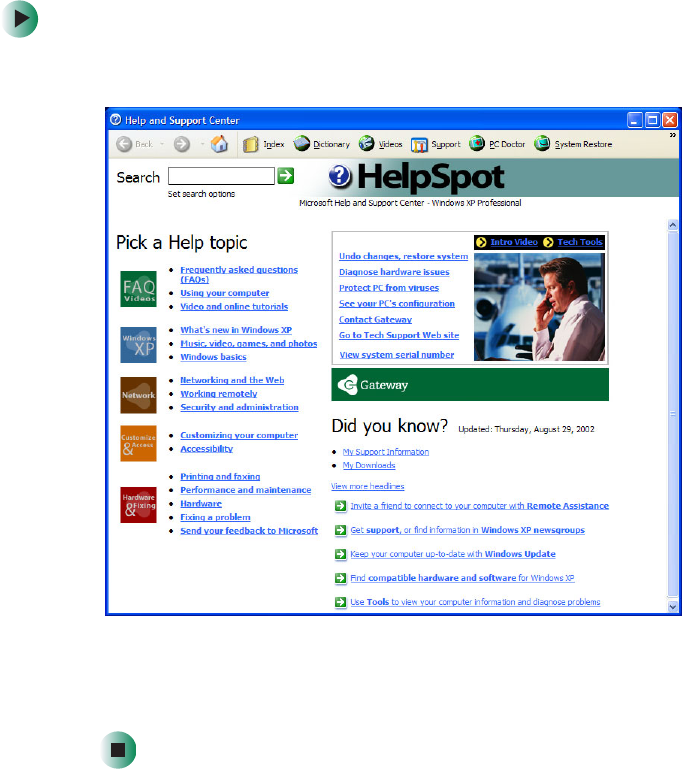
Task: Open My Downloads link
Action: tap(369, 465)
